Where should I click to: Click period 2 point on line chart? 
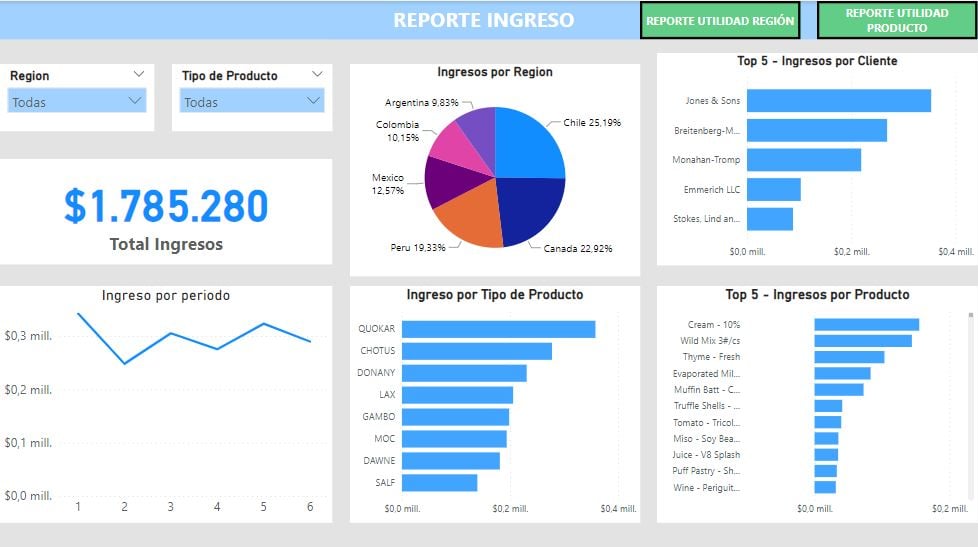[x=125, y=363]
